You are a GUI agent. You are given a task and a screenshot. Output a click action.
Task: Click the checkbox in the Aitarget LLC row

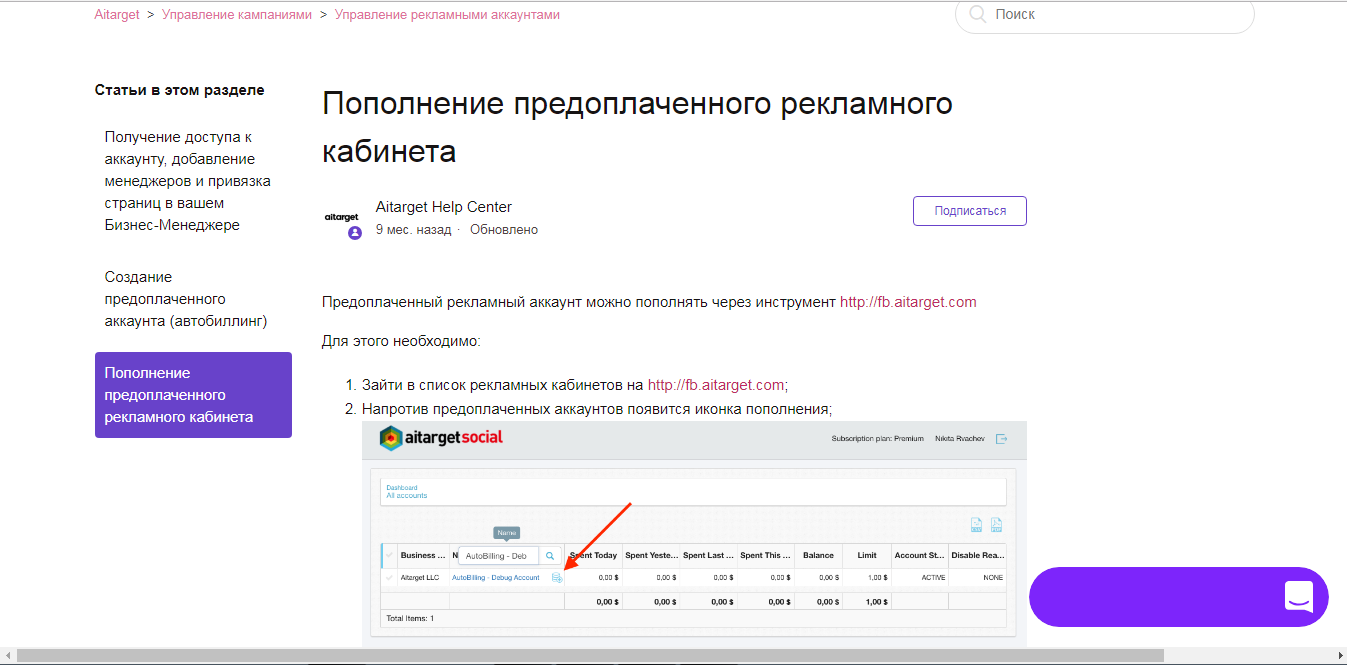click(390, 578)
